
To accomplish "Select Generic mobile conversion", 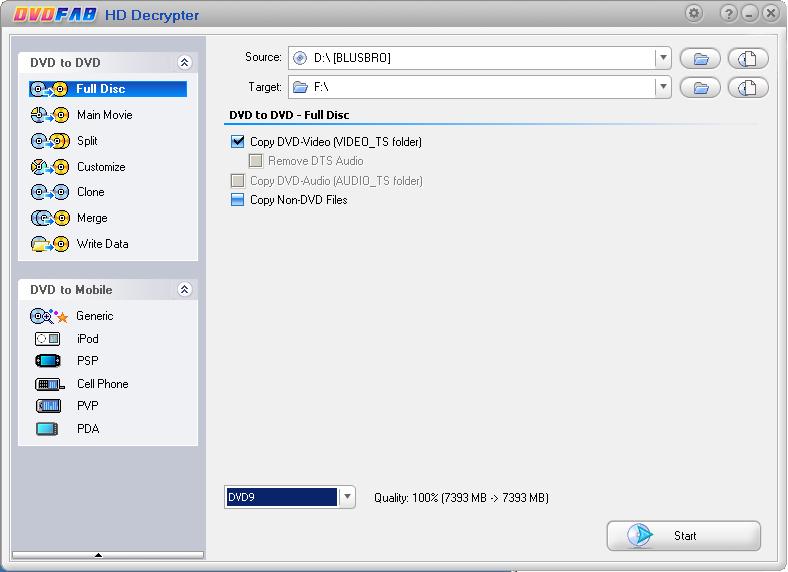I will (x=94, y=316).
